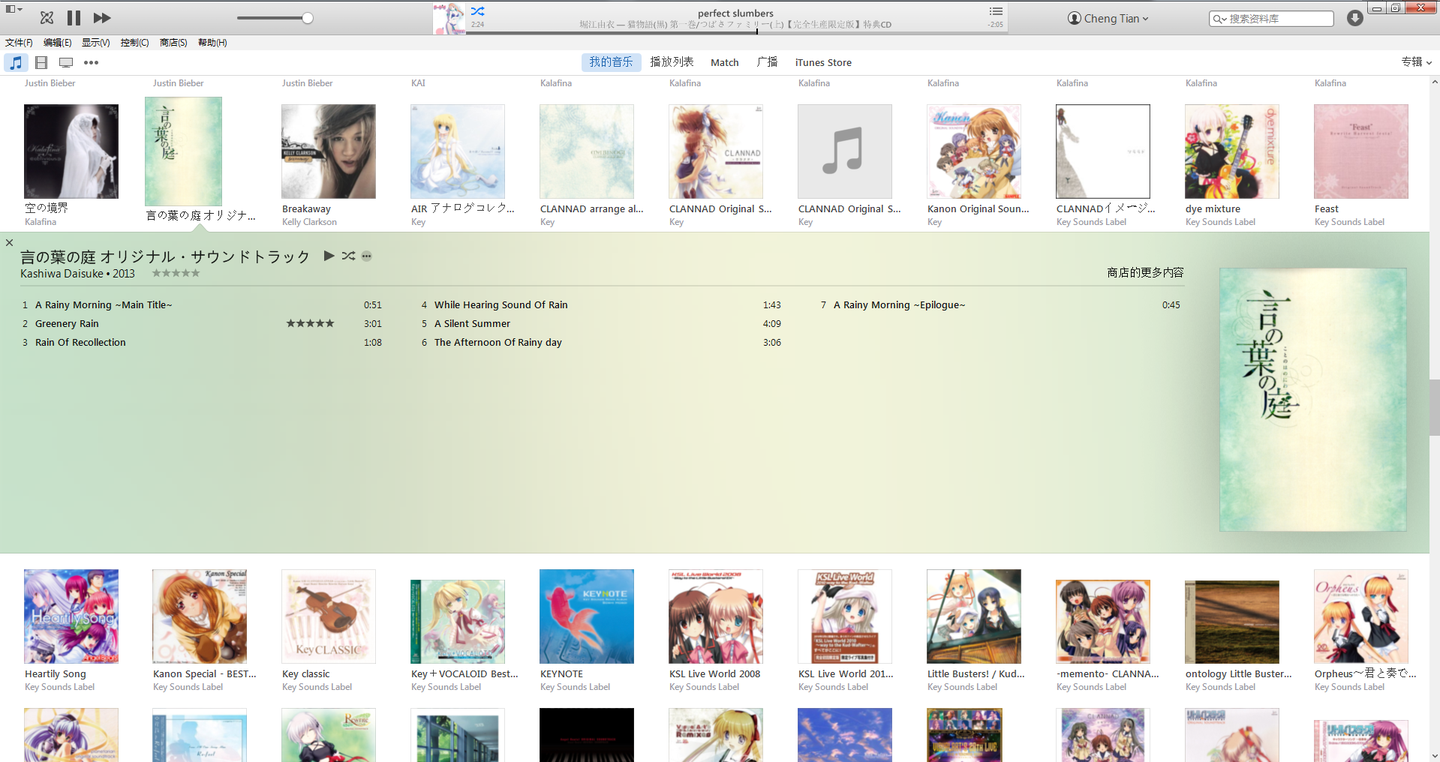Open the 文件(F) menu
Screen dimensions: 1440x762
pyautogui.click(x=19, y=43)
